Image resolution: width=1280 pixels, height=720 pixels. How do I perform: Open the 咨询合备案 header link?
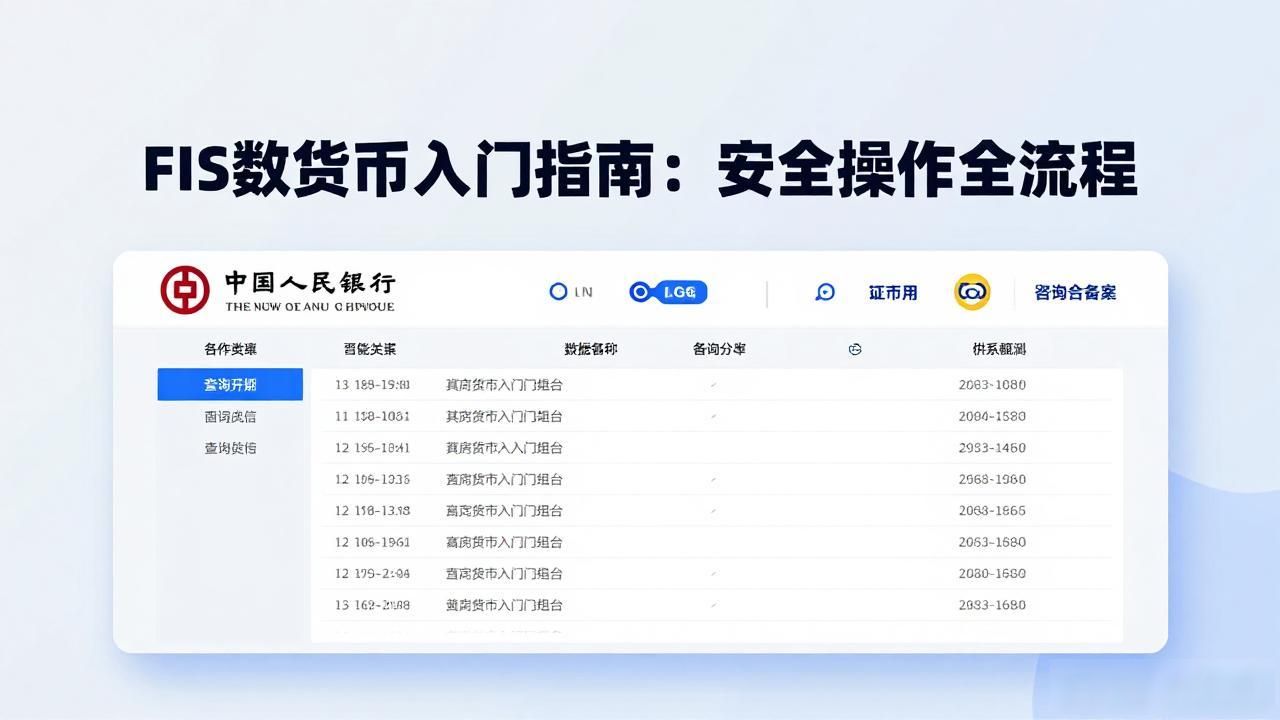pos(1075,292)
